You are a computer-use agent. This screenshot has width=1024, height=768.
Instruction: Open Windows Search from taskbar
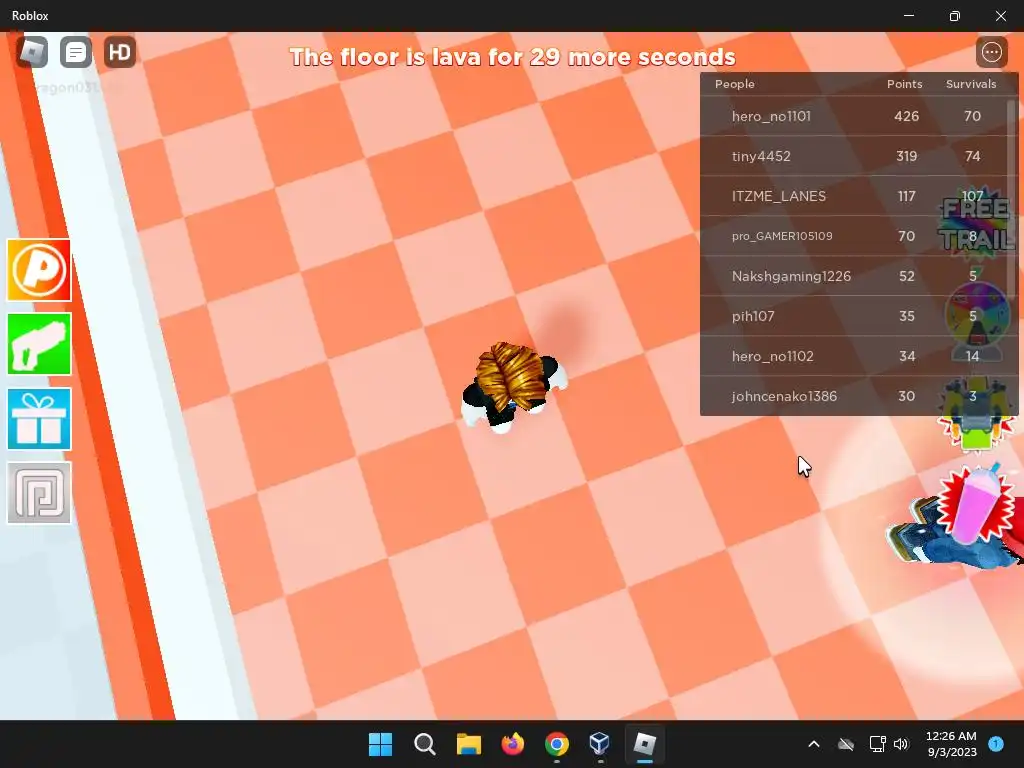[424, 744]
